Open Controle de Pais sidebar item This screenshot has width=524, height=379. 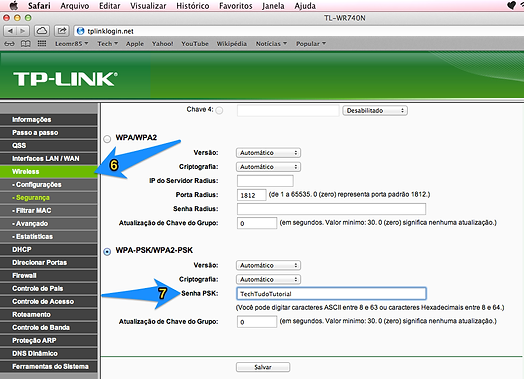pyautogui.click(x=49, y=288)
